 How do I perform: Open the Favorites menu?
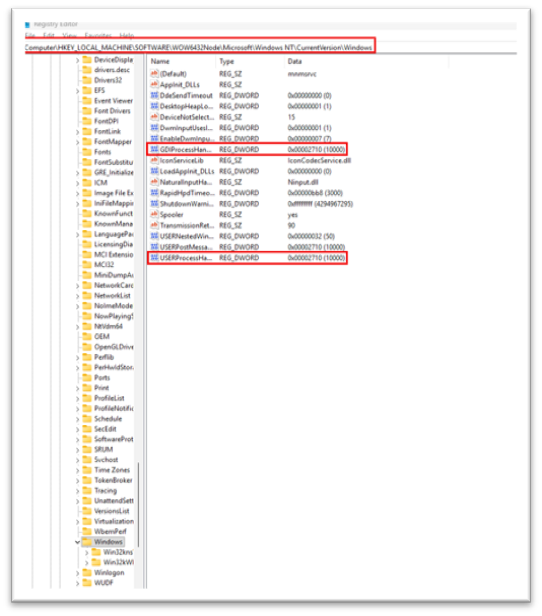click(x=98, y=35)
